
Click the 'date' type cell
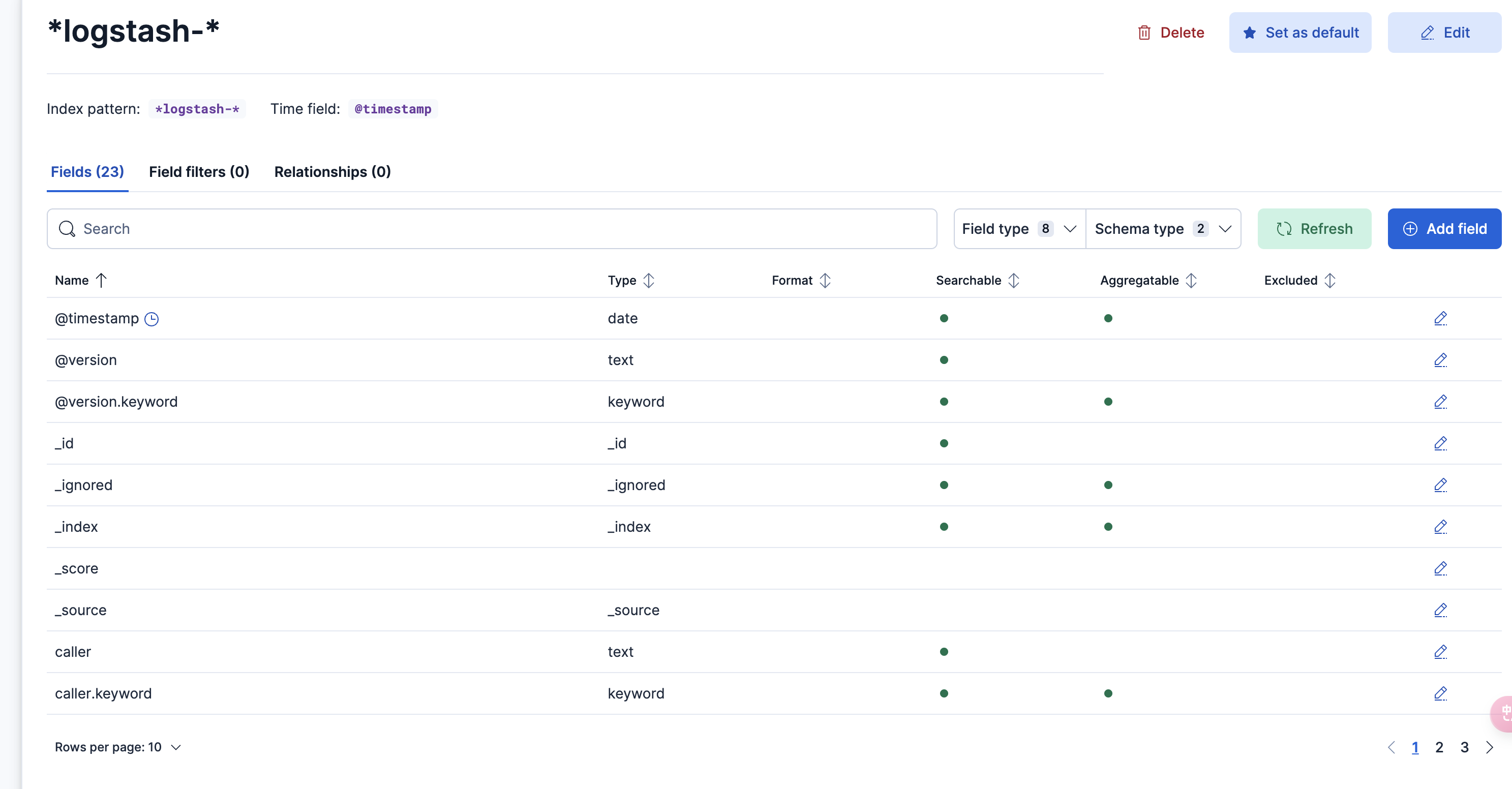[x=623, y=318]
